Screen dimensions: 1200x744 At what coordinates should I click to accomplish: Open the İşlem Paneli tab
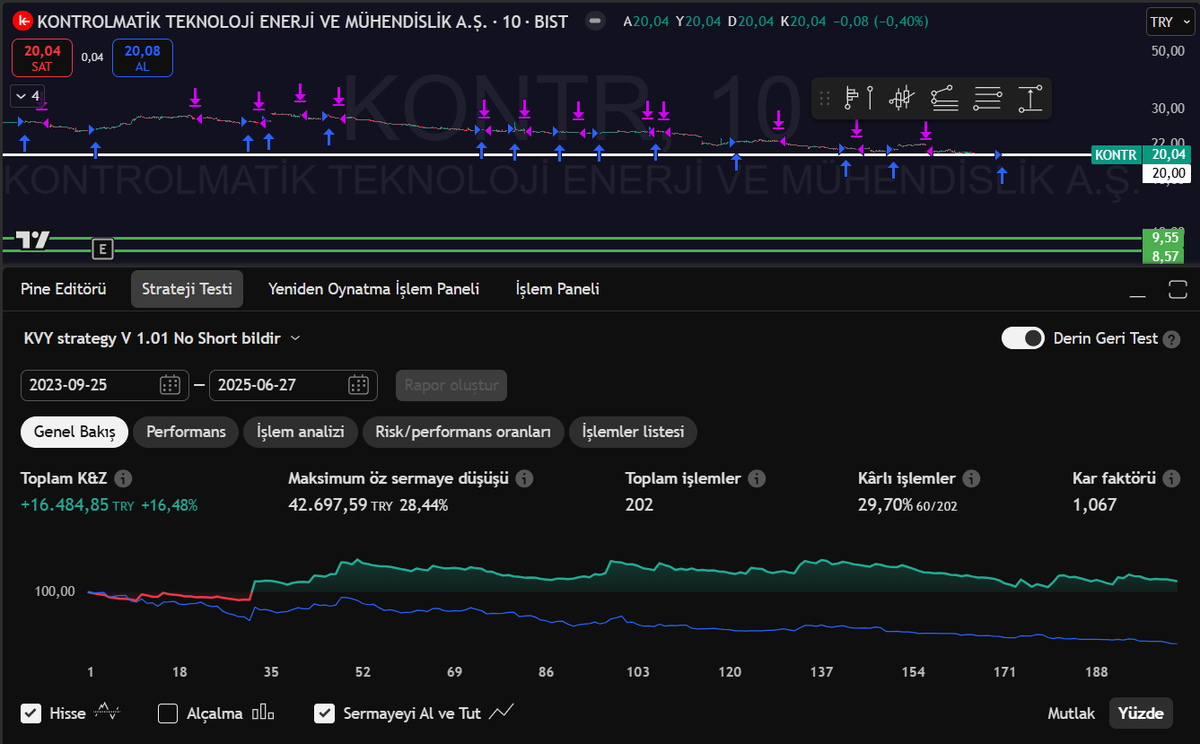point(557,289)
